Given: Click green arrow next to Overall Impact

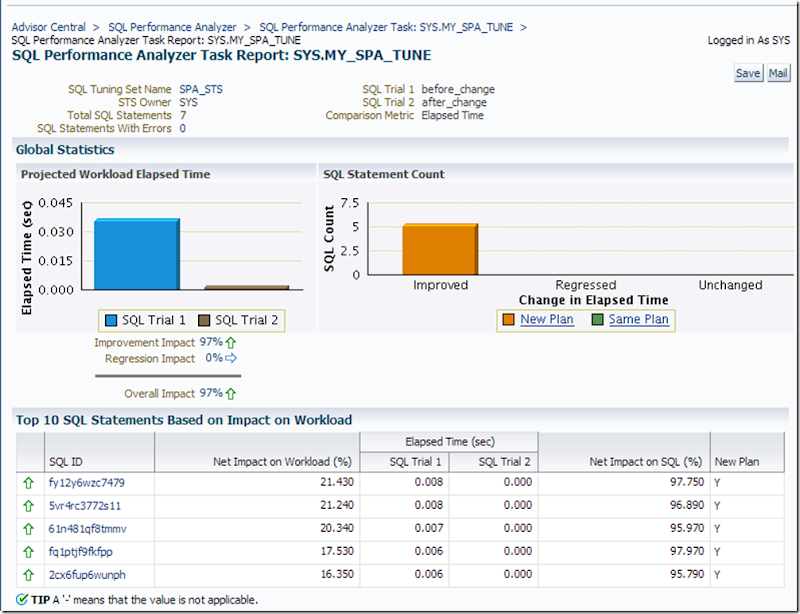Looking at the screenshot, I should click(x=232, y=393).
